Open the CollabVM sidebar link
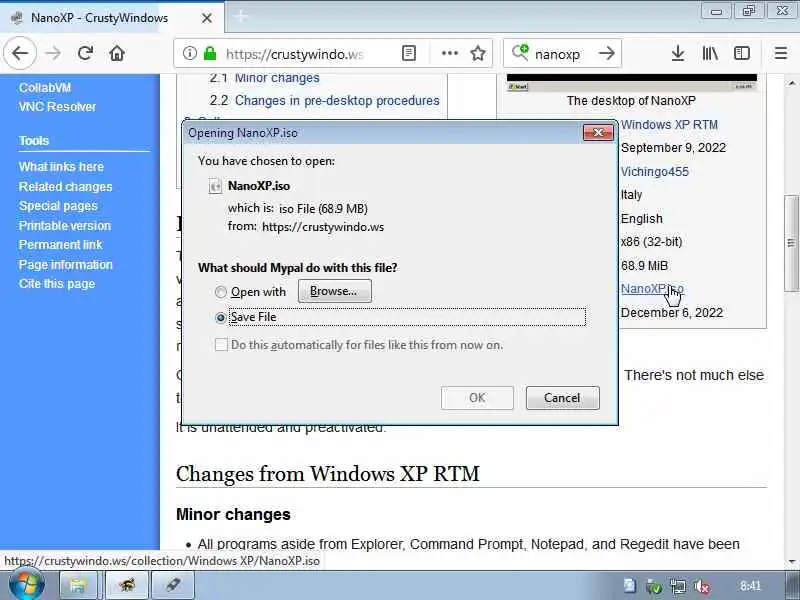The image size is (800, 600). point(45,88)
